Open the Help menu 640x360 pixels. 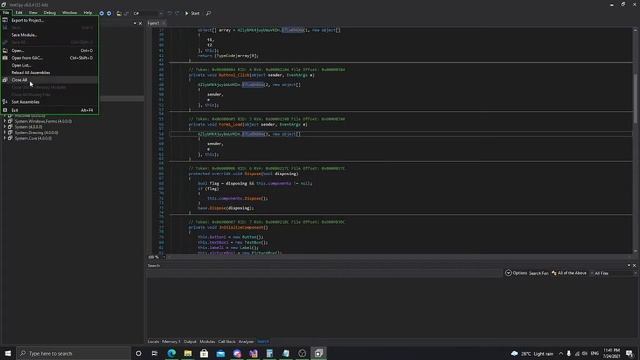tap(87, 13)
